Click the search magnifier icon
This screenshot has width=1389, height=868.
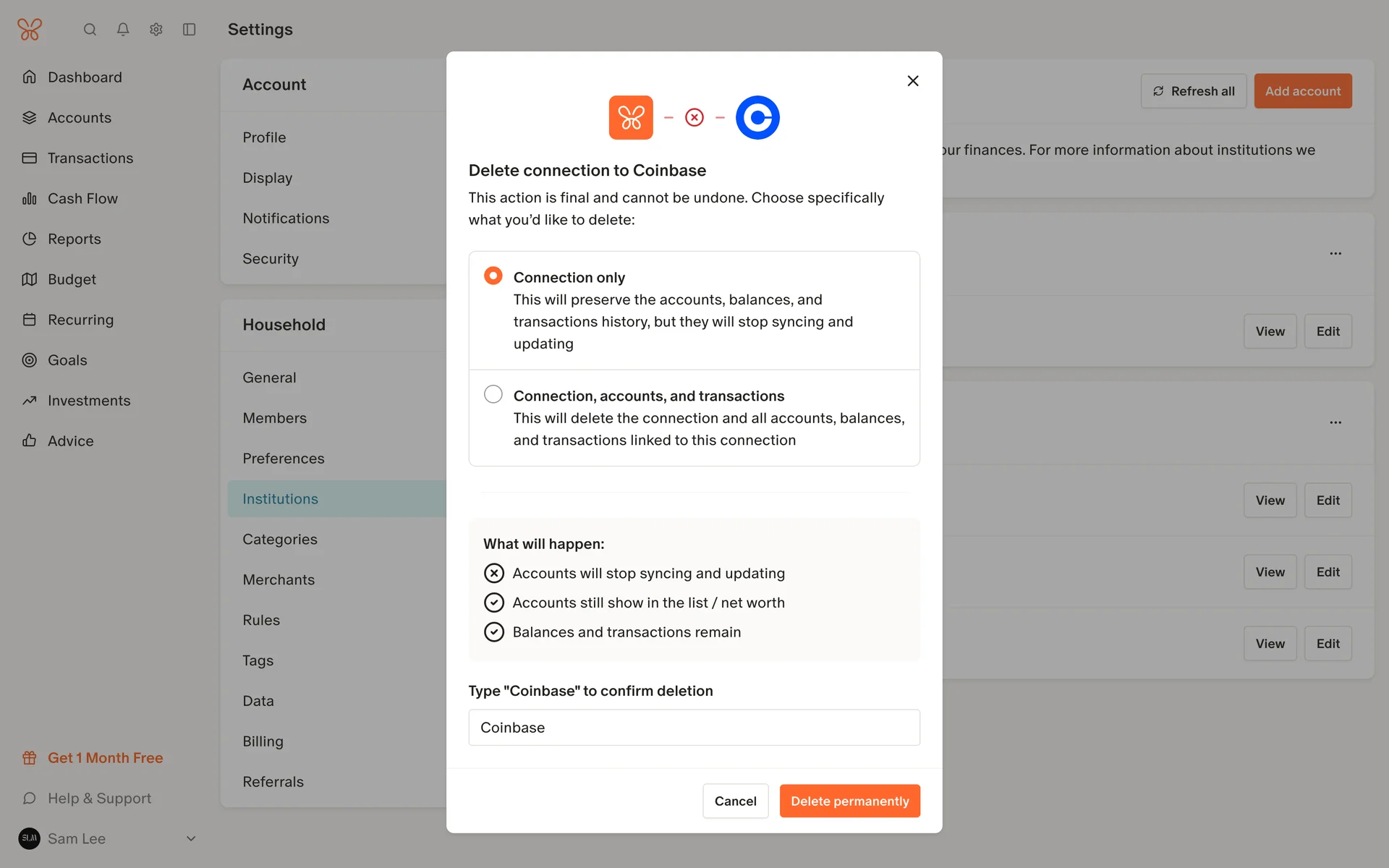click(90, 30)
